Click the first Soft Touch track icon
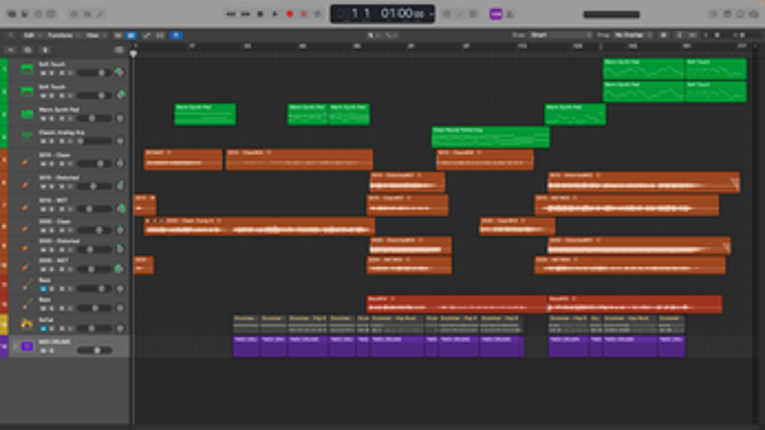The width and height of the screenshot is (765, 430). [27, 69]
